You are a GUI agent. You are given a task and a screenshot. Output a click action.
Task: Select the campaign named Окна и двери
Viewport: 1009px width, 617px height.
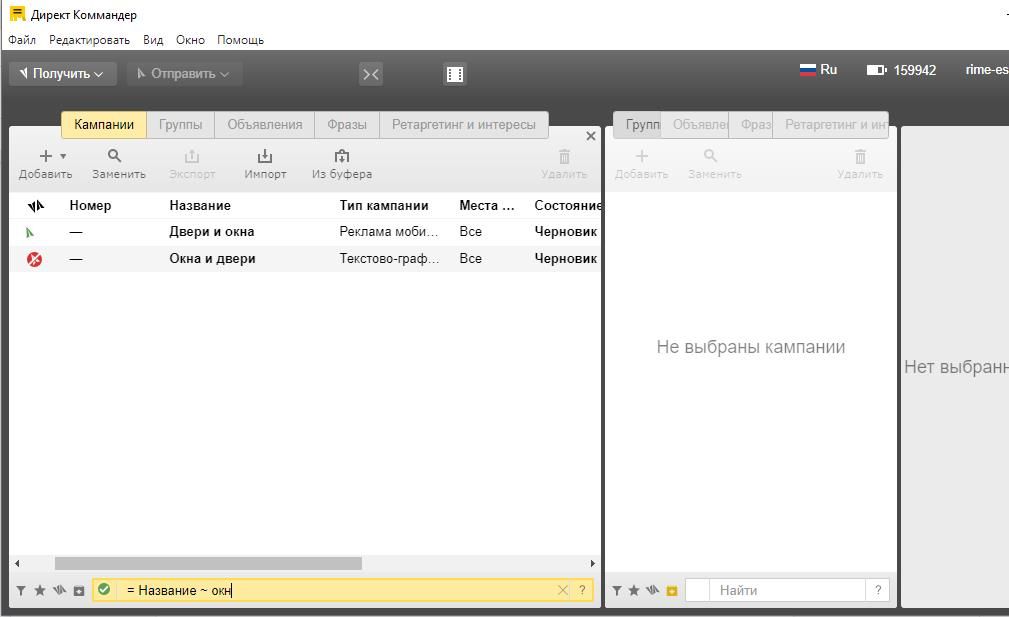212,259
